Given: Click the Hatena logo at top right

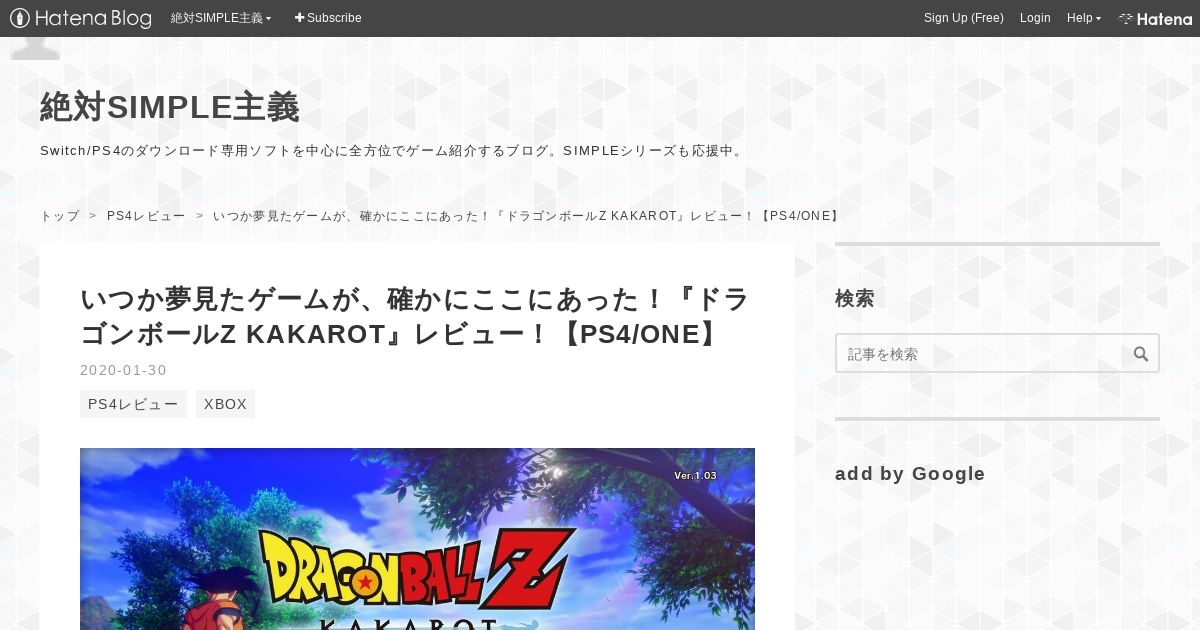Looking at the screenshot, I should 1155,18.
